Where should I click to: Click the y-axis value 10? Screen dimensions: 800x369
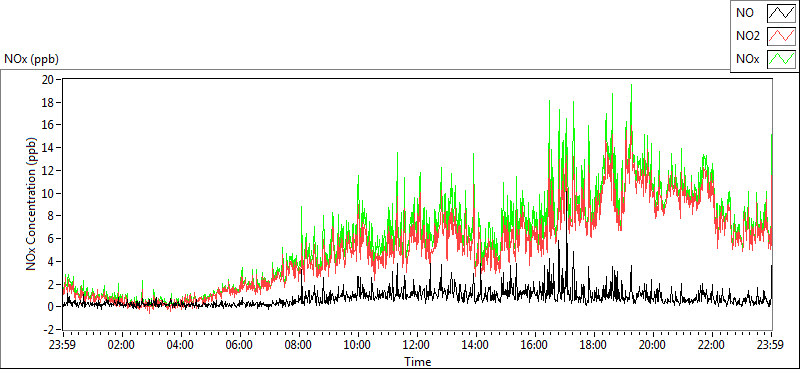click(x=49, y=193)
